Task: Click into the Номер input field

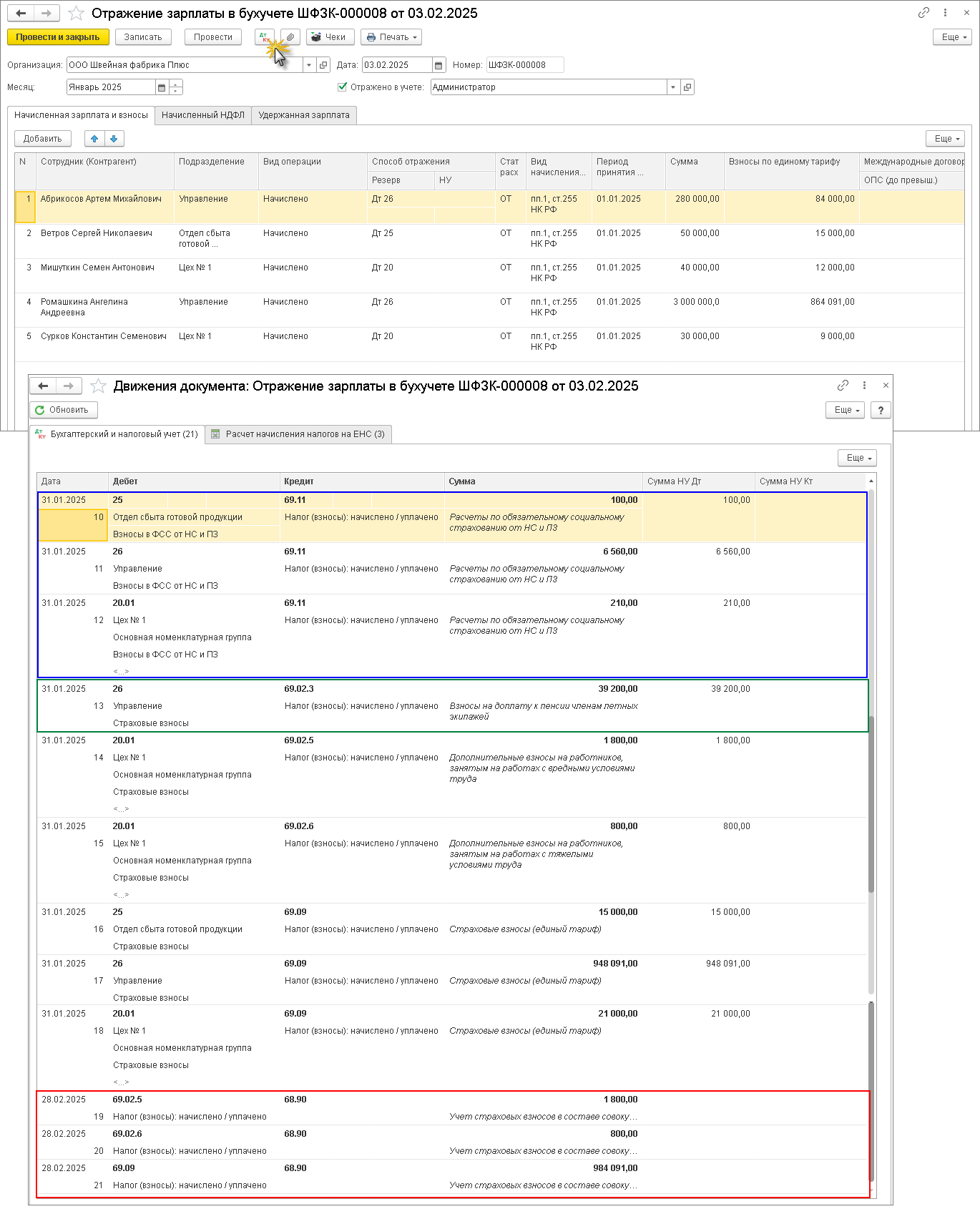Action: [x=525, y=65]
